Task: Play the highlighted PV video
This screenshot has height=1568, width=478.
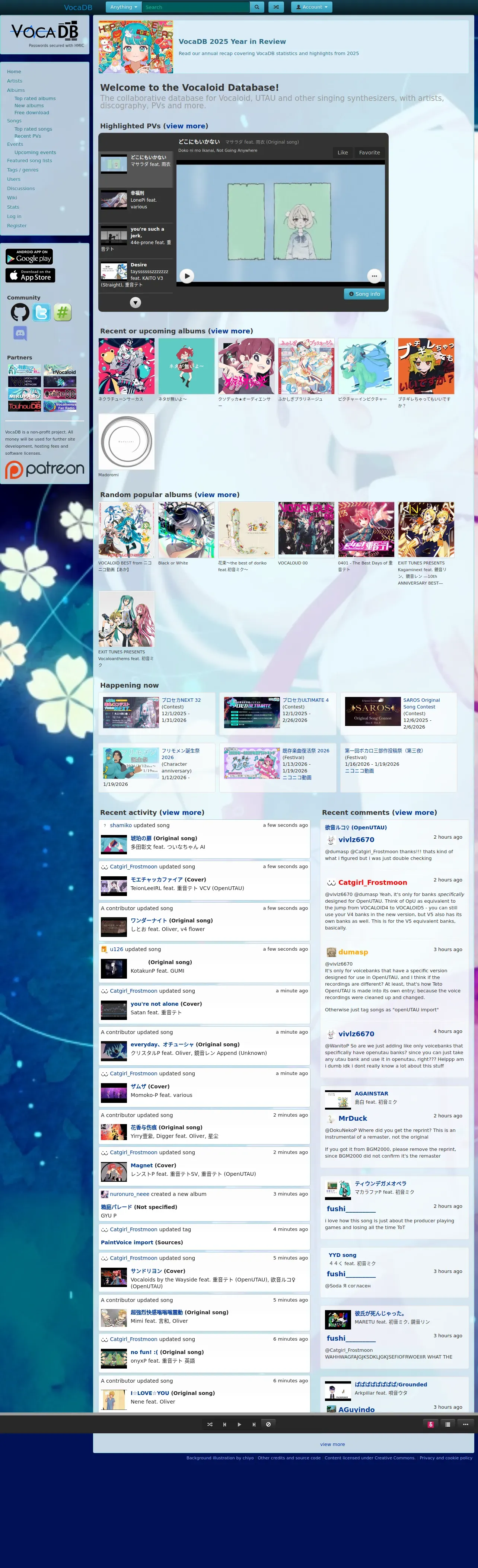Action: pyautogui.click(x=187, y=276)
